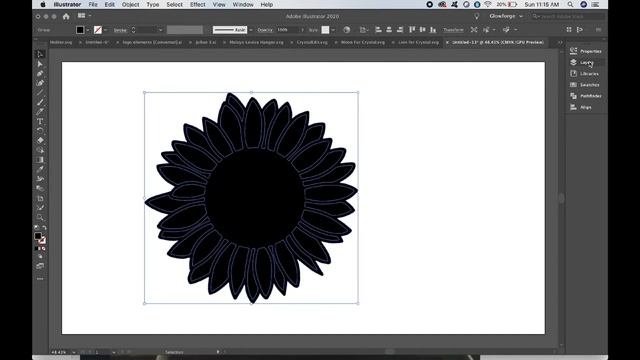
Task: Open the Apple menu
Action: (43, 4)
